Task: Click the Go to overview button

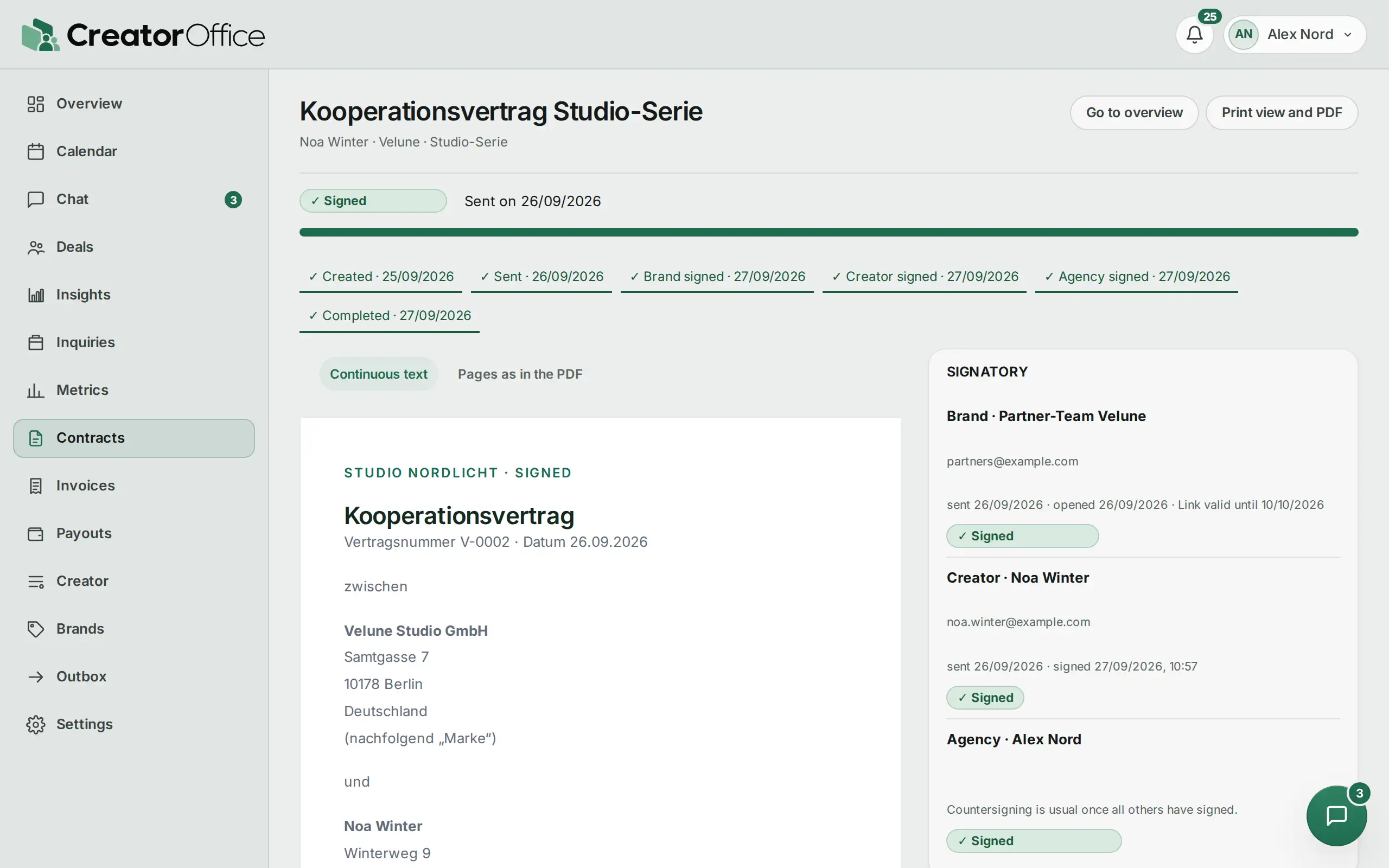Action: 1133,112
